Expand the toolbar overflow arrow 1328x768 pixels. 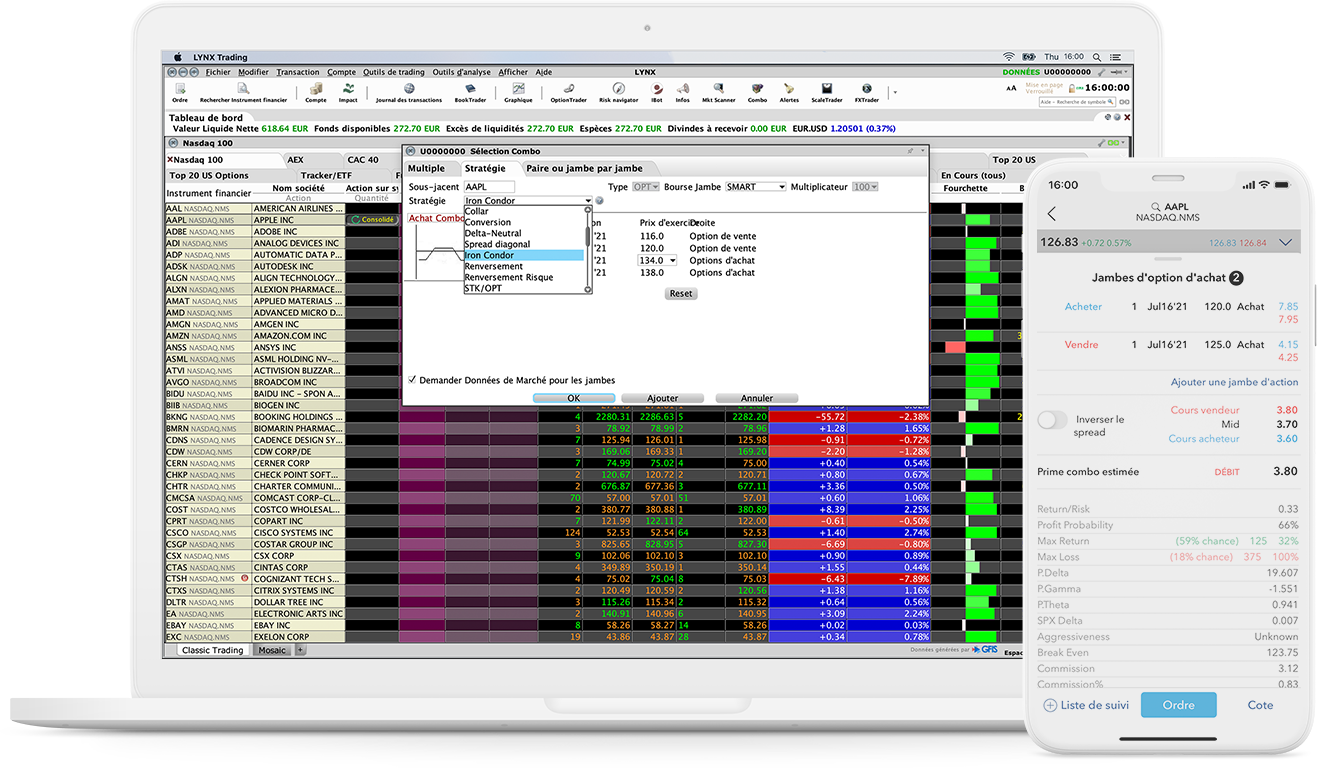tap(895, 93)
